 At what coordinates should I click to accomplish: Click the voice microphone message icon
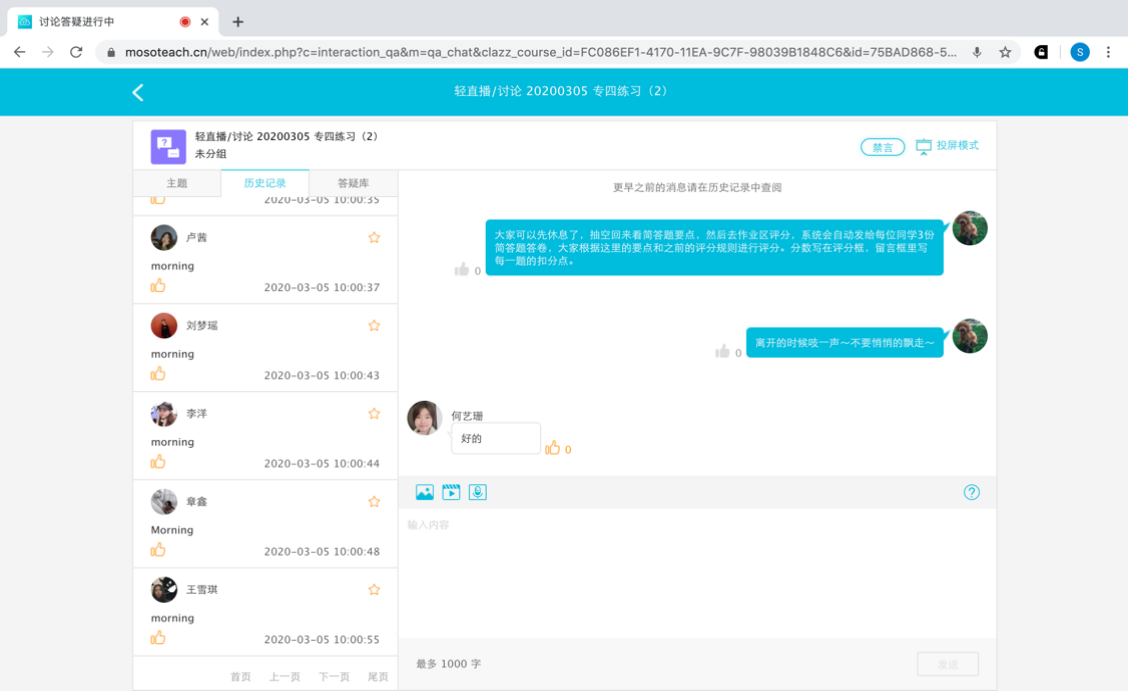click(478, 492)
